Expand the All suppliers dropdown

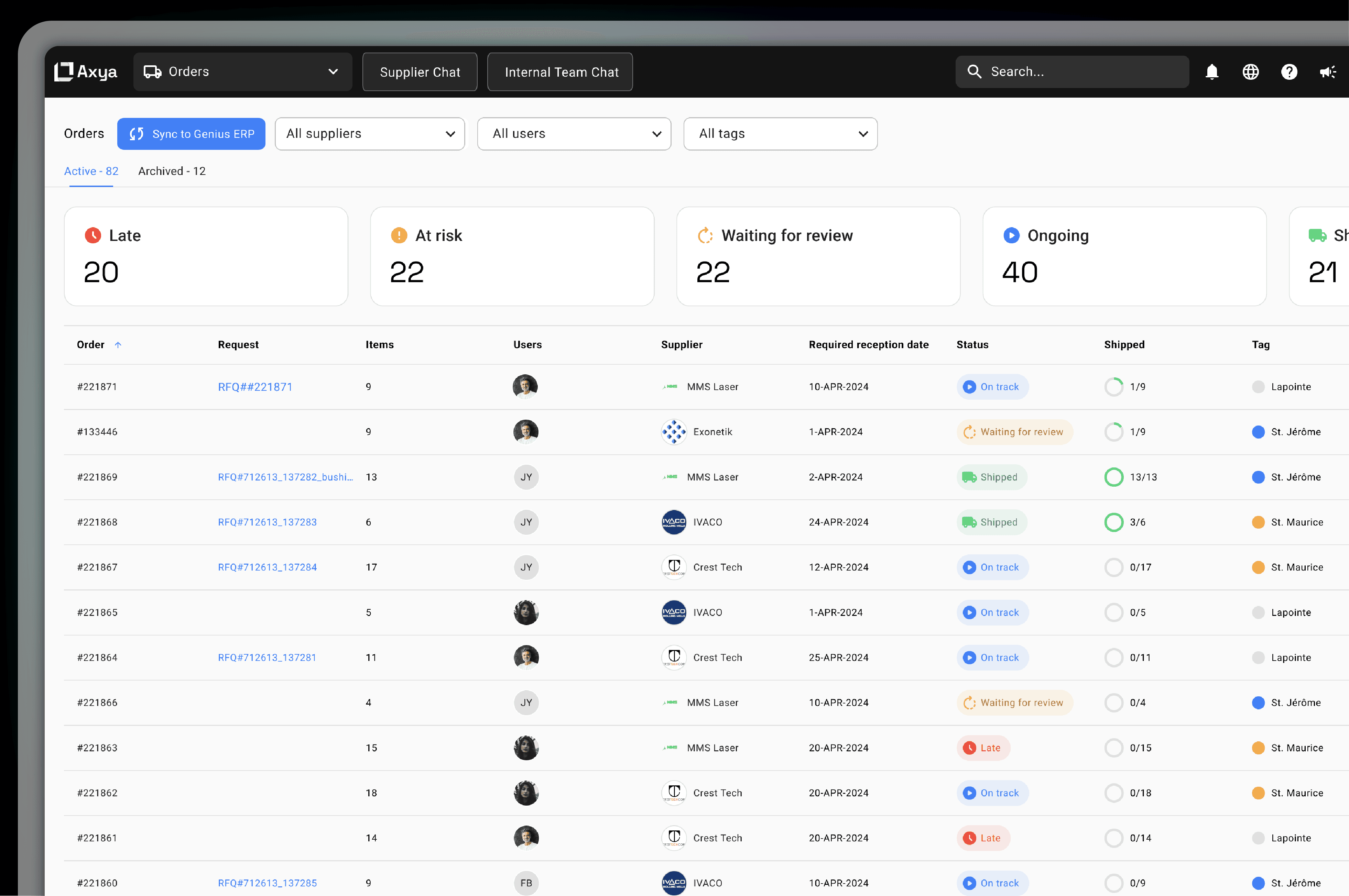(x=369, y=134)
